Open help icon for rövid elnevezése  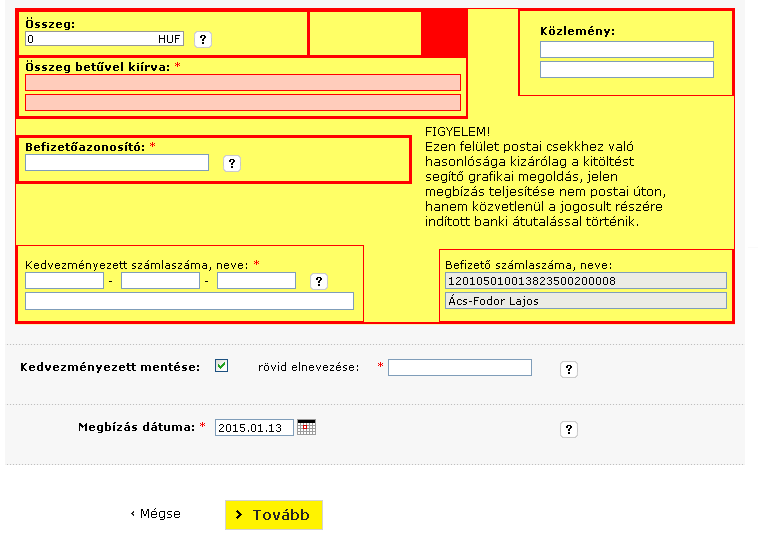click(569, 369)
